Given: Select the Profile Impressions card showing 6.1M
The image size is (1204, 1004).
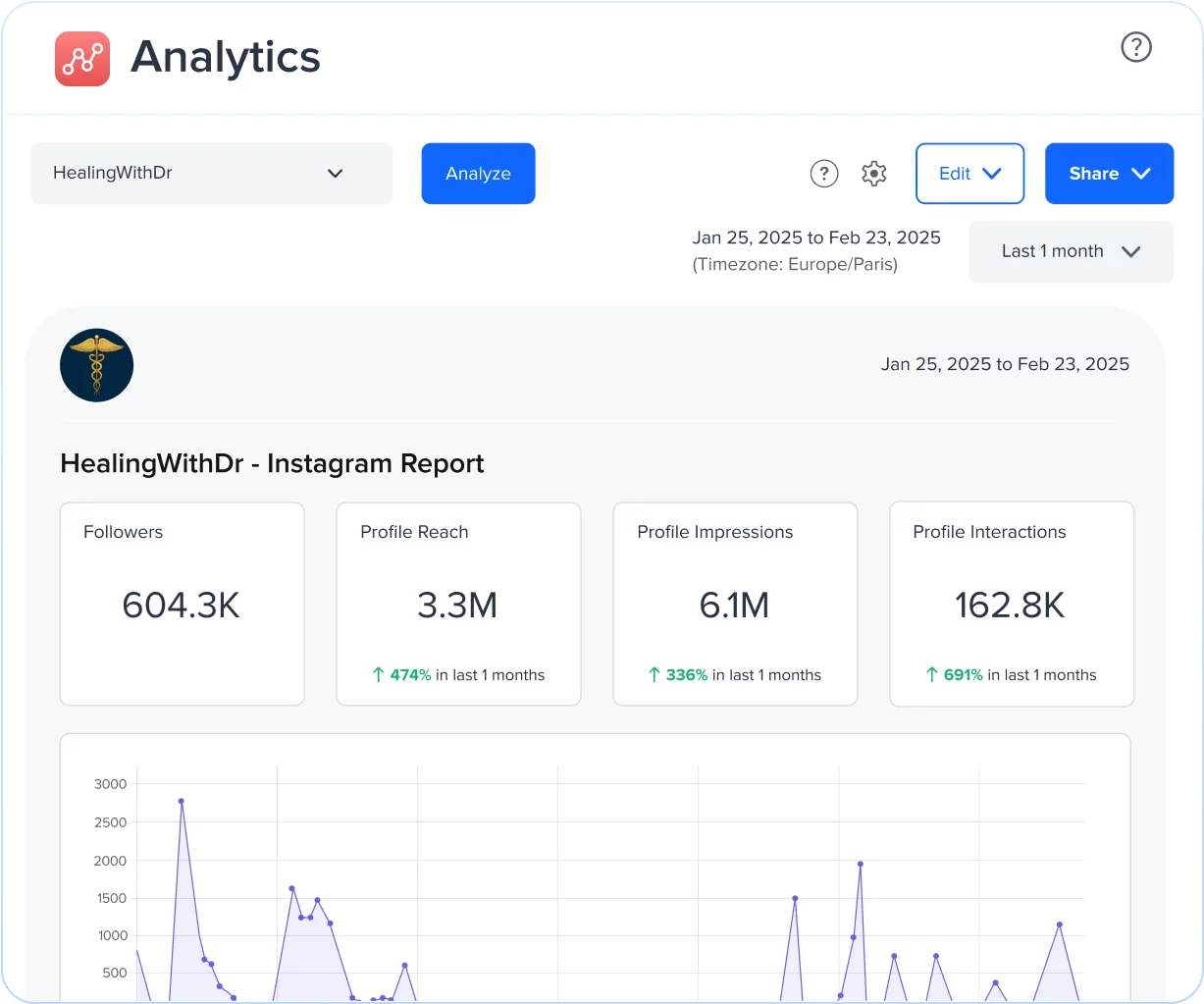Looking at the screenshot, I should 735,604.
